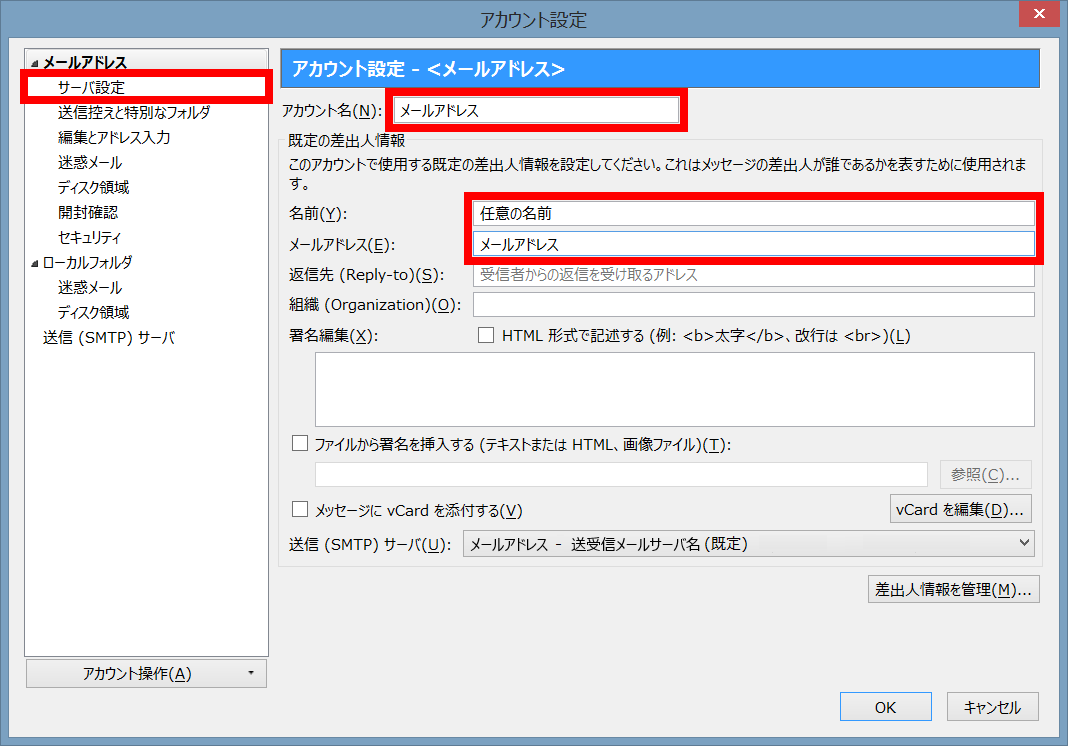Confirm settings with the OK button
This screenshot has height=746, width=1068.
885,706
